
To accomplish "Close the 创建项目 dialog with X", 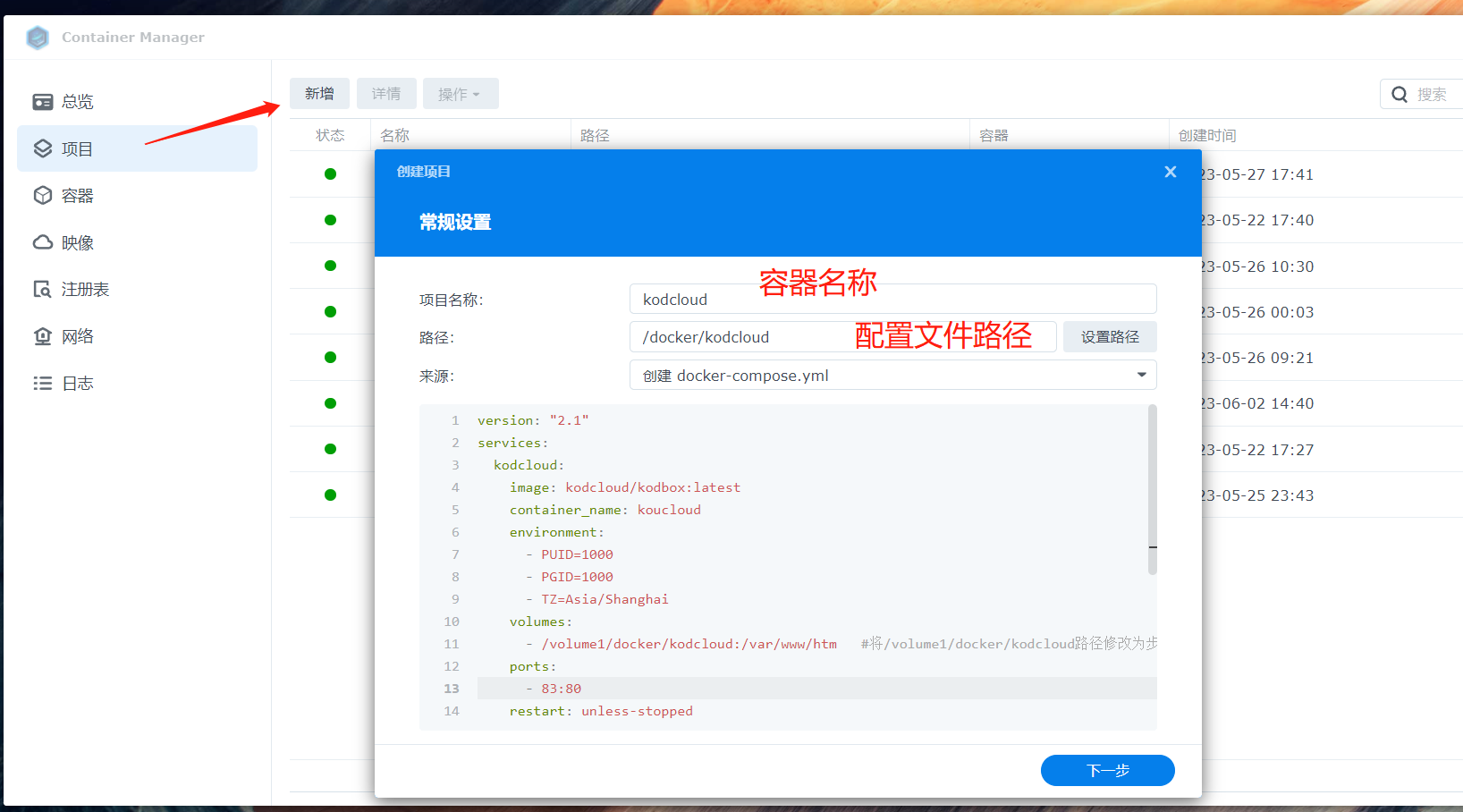I will coord(1171,172).
